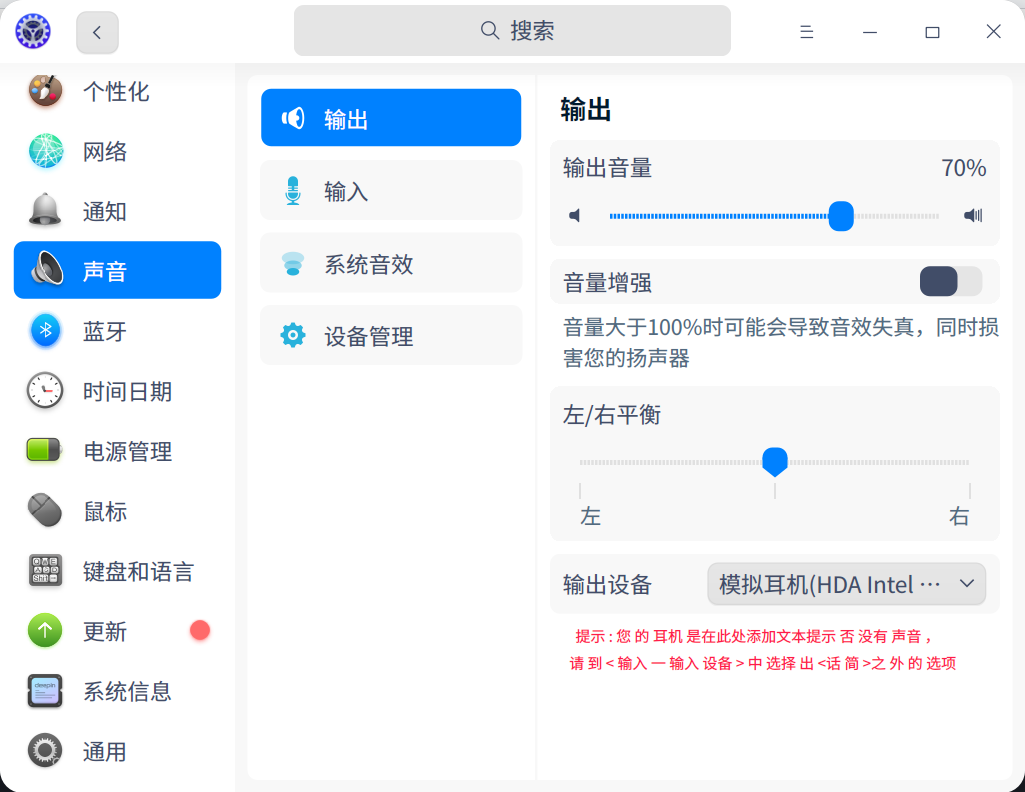The height and width of the screenshot is (792, 1025).
Task: Open the Update (更新) settings entry
Action: tap(105, 631)
